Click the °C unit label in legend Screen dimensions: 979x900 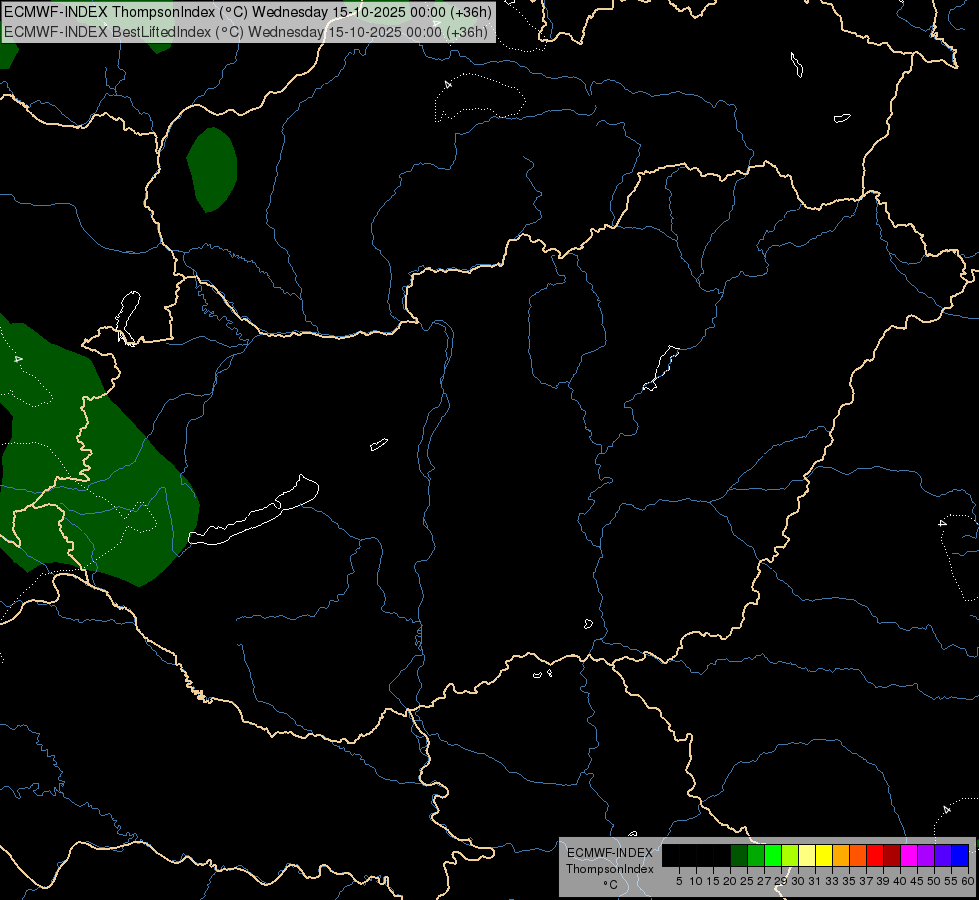[611, 885]
